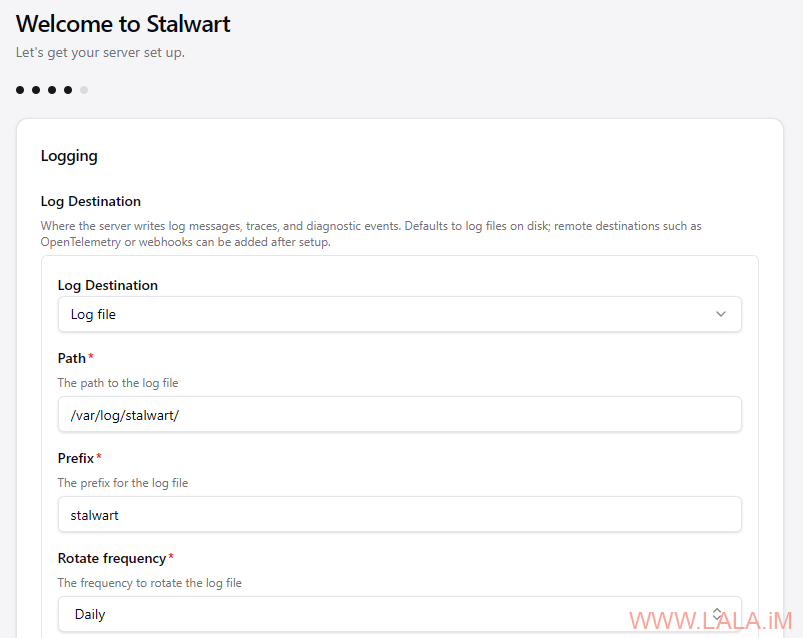Click the "Rotate frequency" field label

112,558
